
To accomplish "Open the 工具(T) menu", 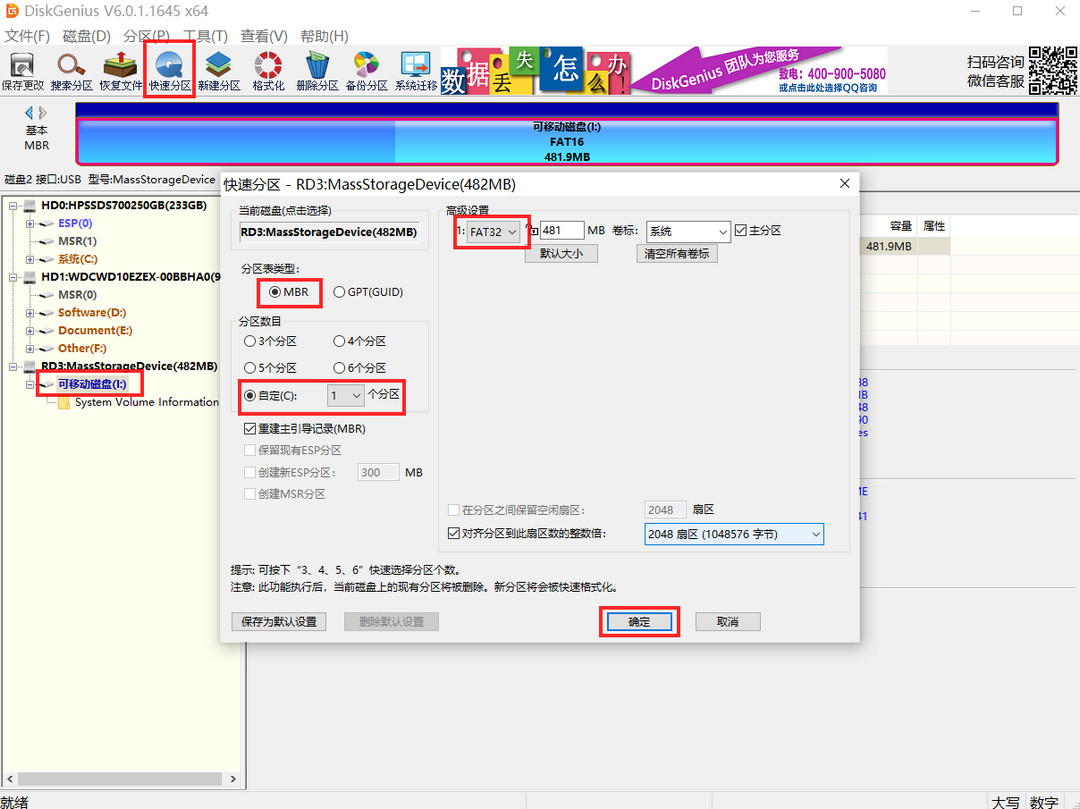I will tap(204, 35).
